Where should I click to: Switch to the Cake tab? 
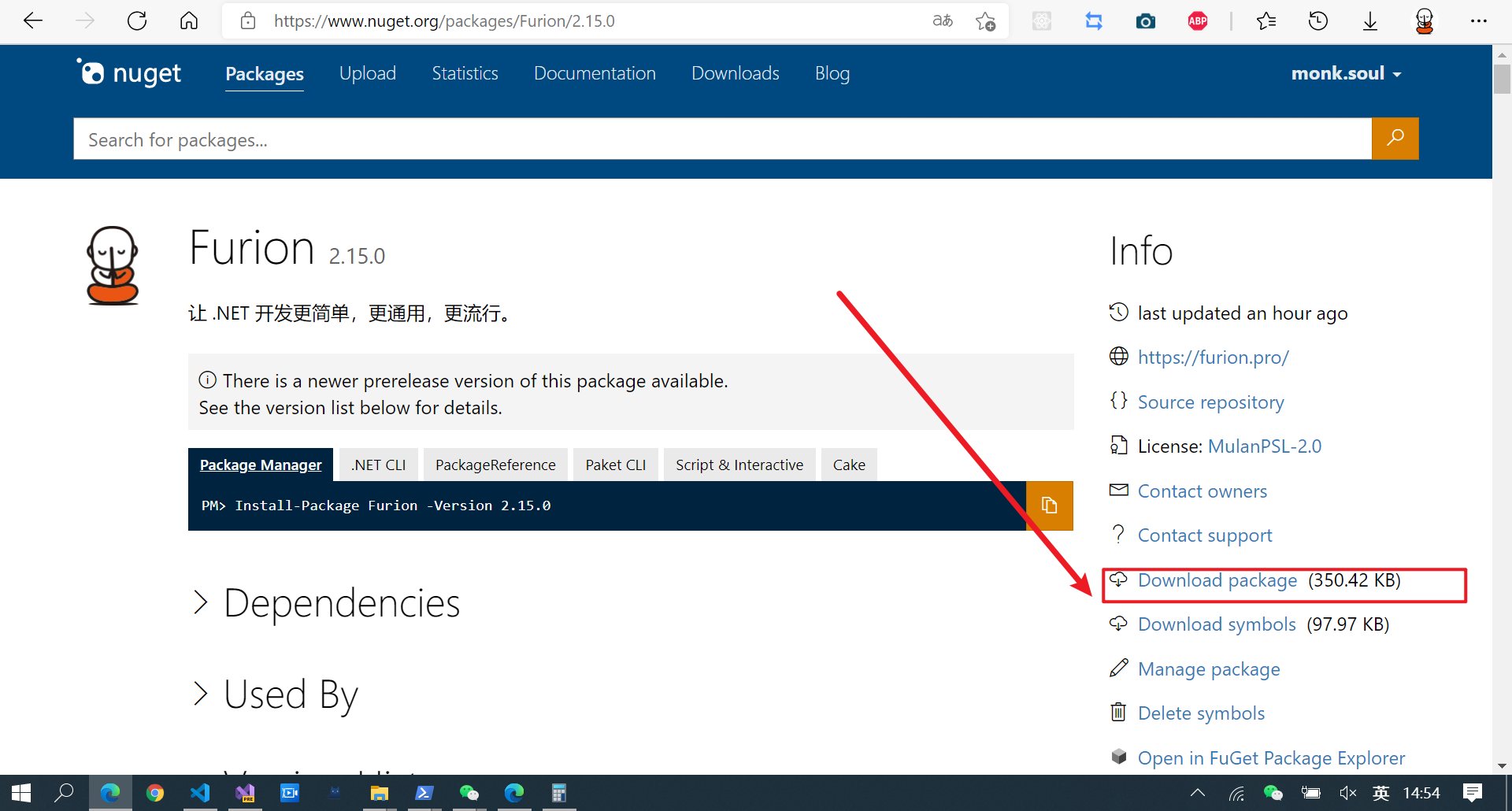point(849,465)
